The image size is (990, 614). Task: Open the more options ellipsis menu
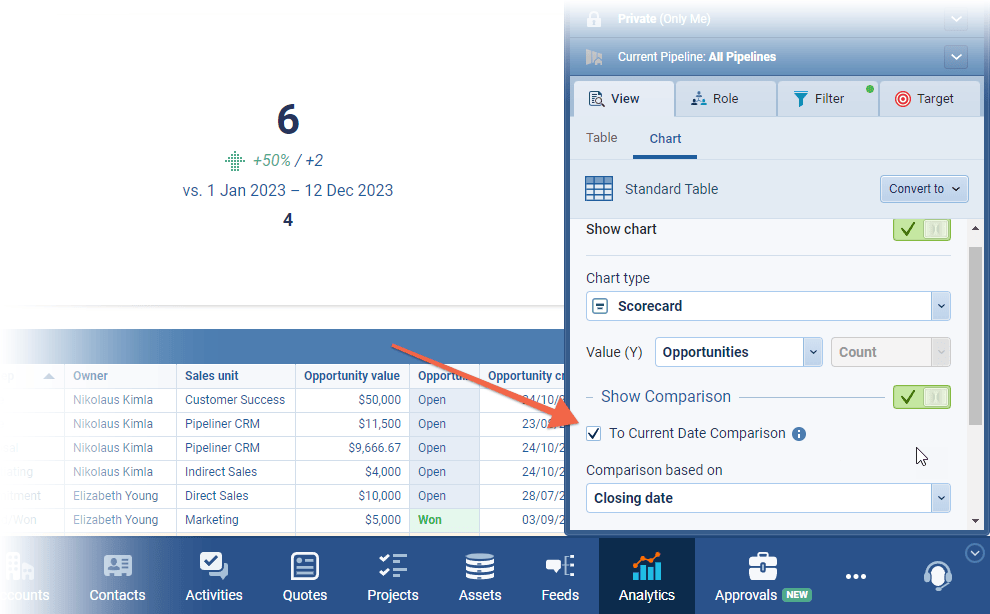[856, 576]
